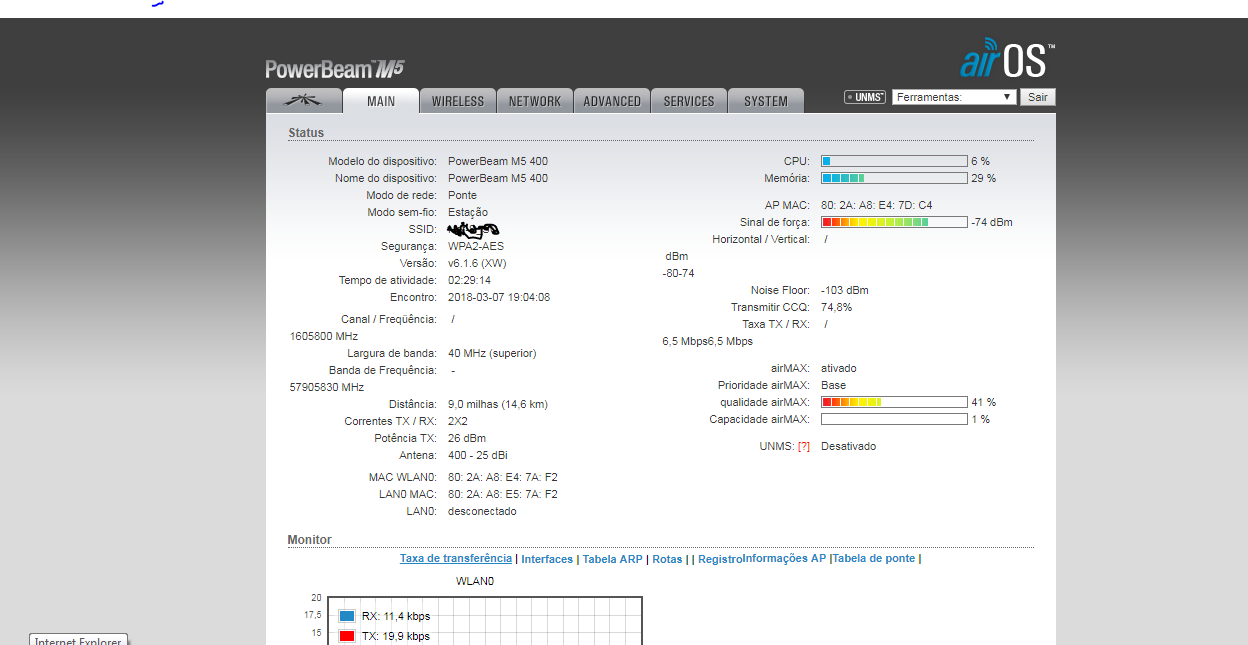Click the Monitor section heading
This screenshot has height=645, width=1248.
pyautogui.click(x=309, y=540)
